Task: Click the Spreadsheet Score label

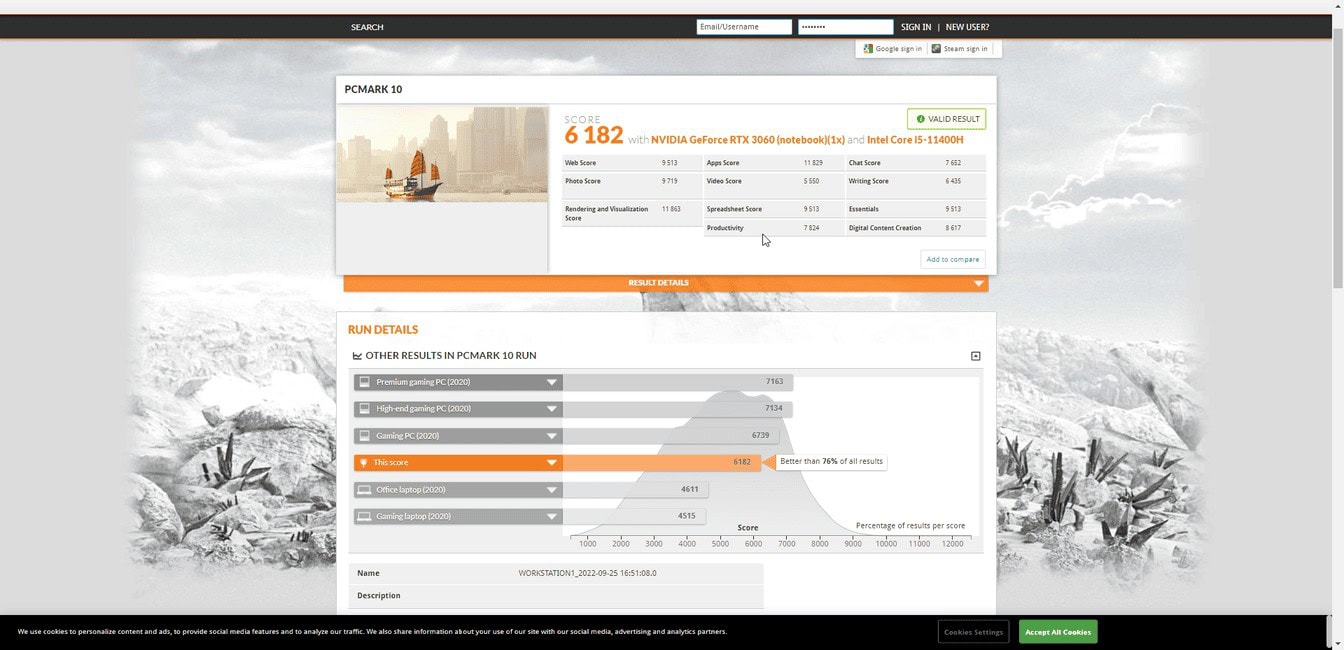Action: (734, 209)
